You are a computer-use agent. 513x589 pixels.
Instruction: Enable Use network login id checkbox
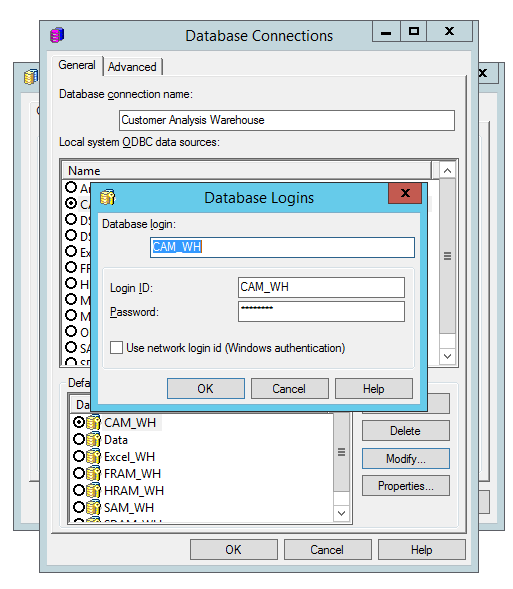pos(116,347)
